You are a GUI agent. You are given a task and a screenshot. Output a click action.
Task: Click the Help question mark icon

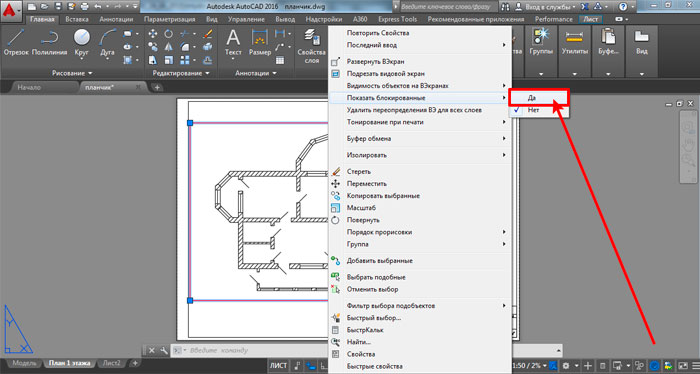click(623, 7)
